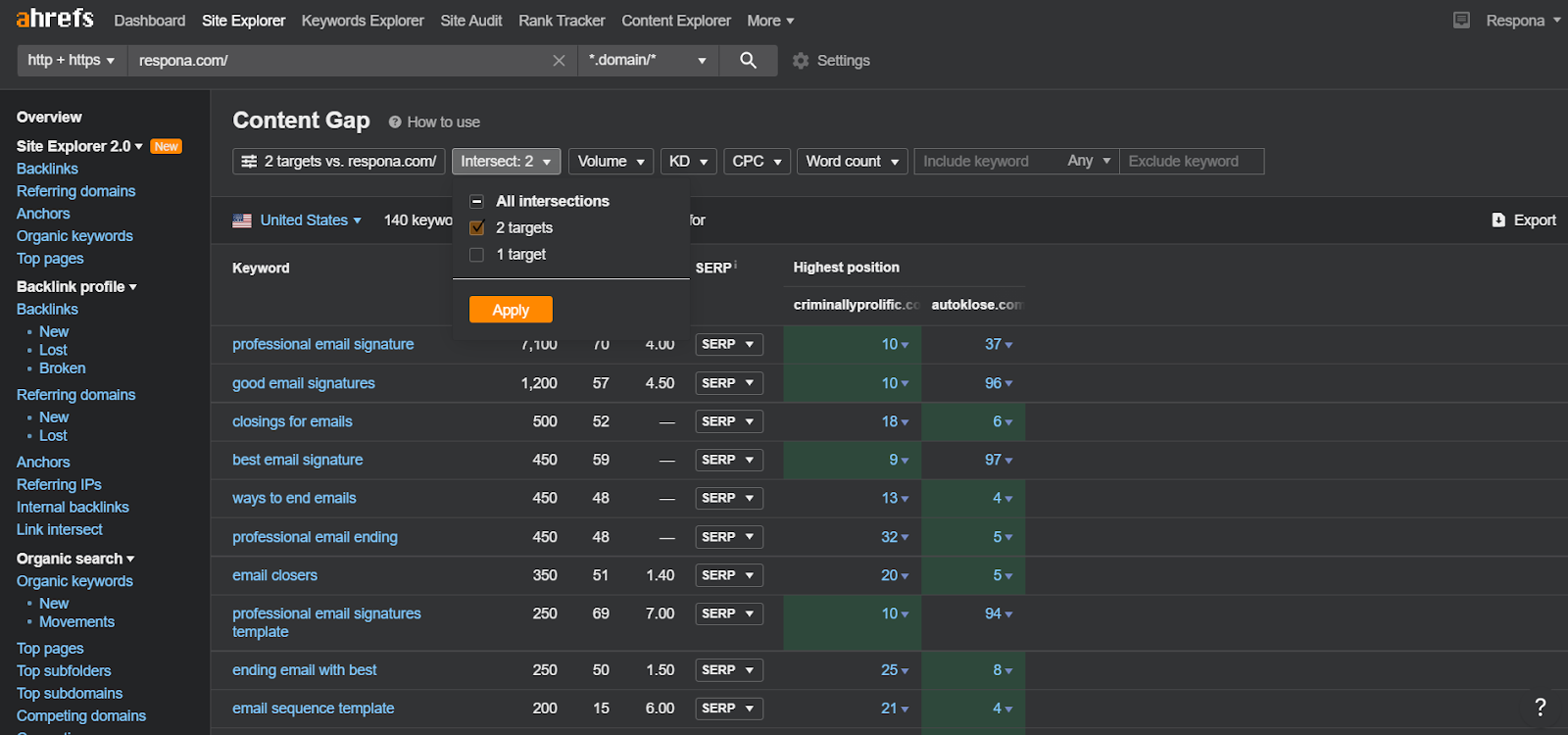Expand the More menu
The height and width of the screenshot is (735, 1568).
click(x=770, y=21)
